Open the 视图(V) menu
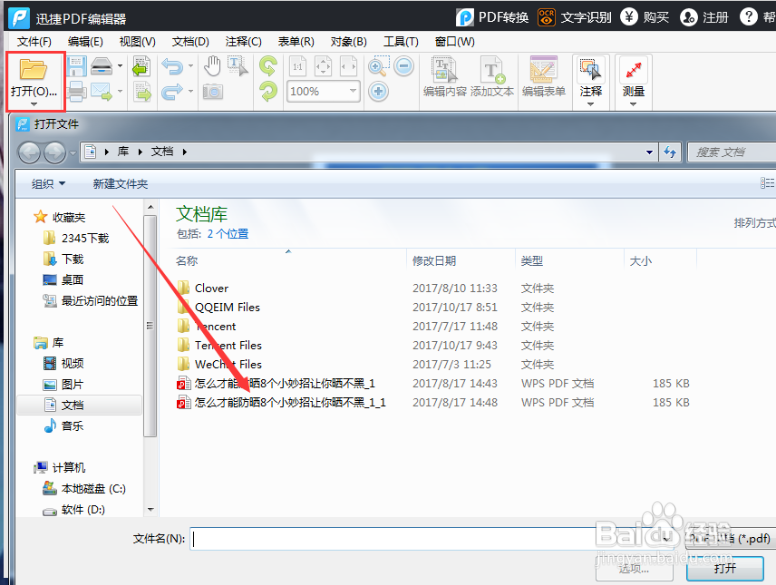The image size is (776, 585). click(x=138, y=42)
